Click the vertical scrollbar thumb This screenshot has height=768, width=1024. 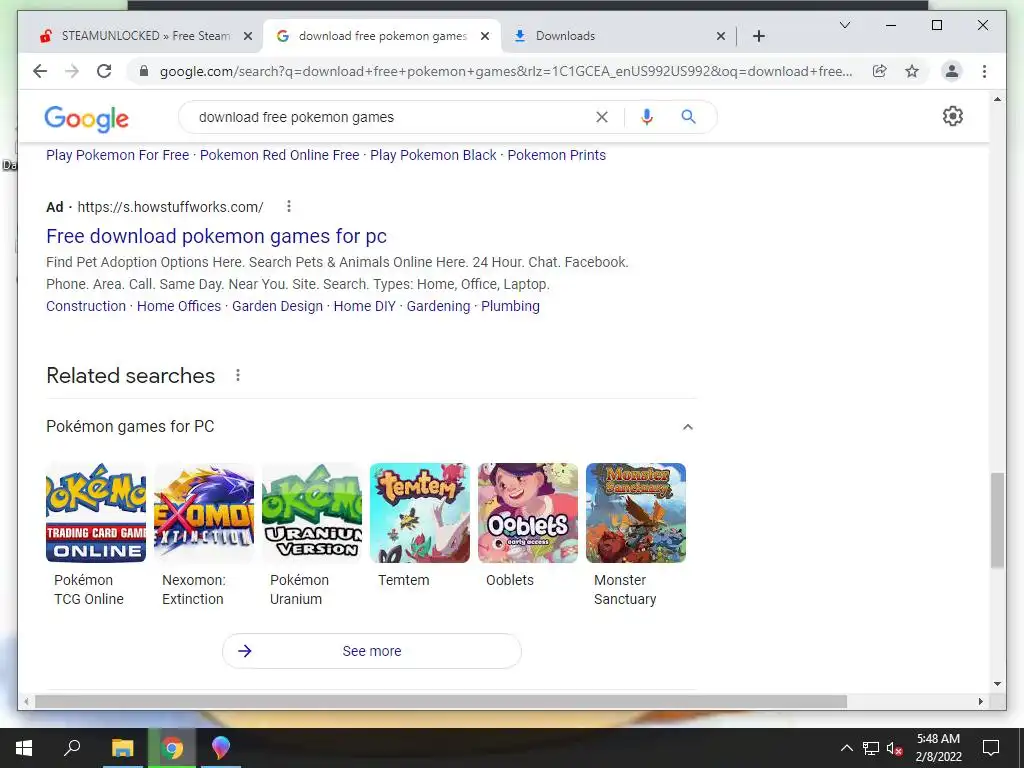[997, 520]
